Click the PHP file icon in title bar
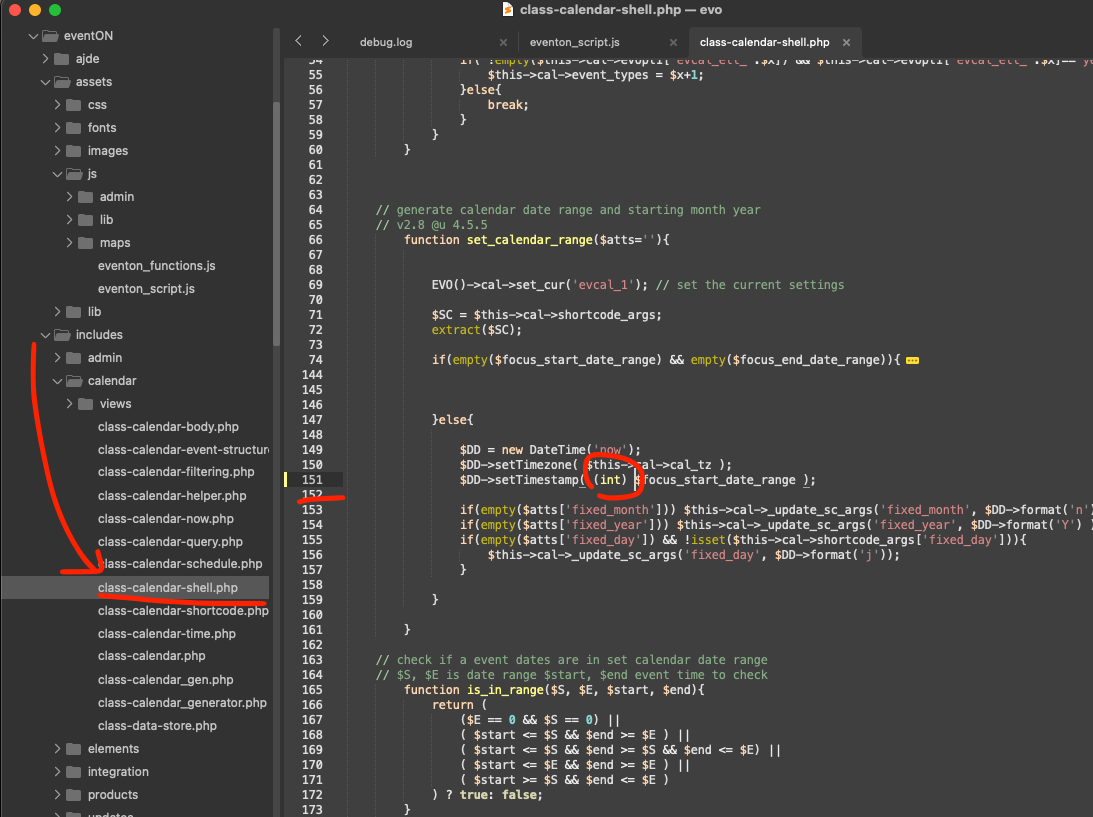The image size is (1093, 817). click(x=507, y=9)
